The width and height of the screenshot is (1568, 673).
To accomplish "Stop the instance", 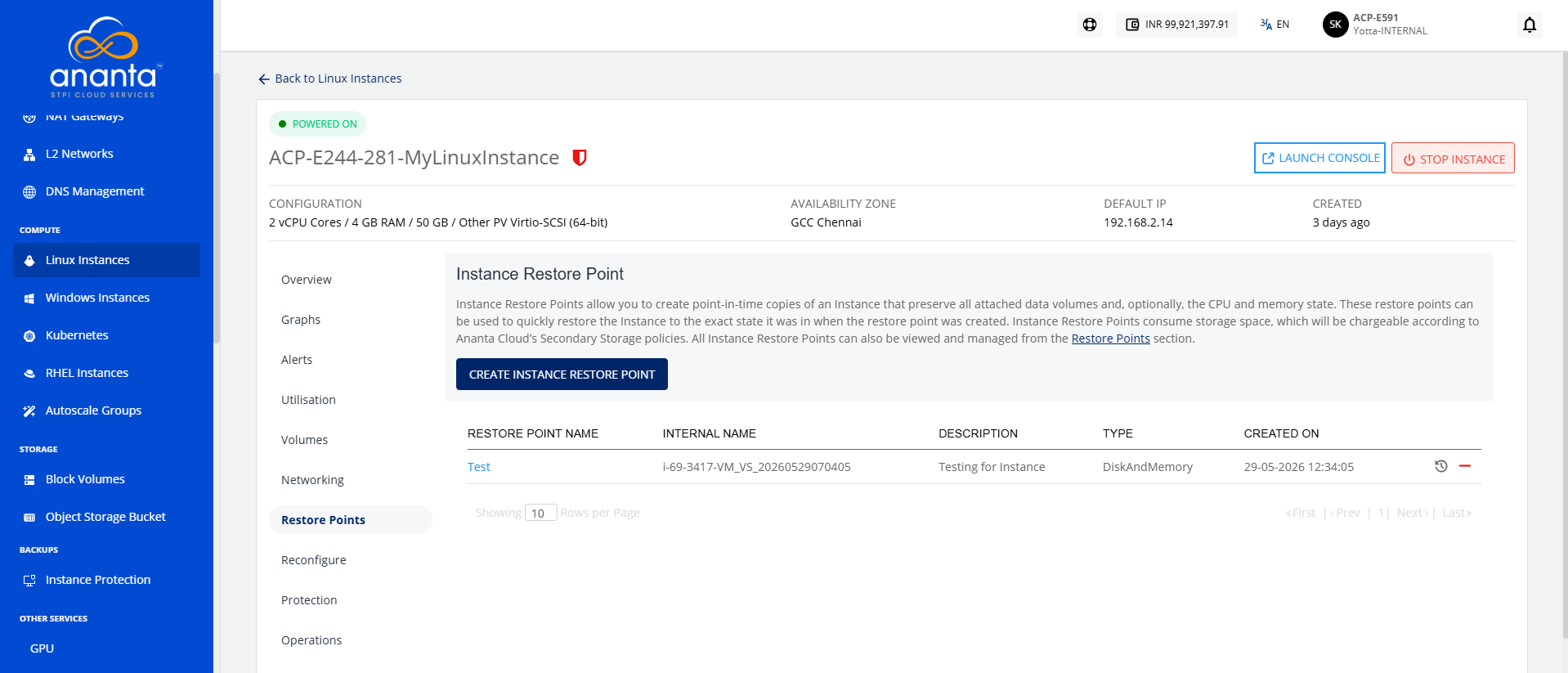I will 1453,159.
